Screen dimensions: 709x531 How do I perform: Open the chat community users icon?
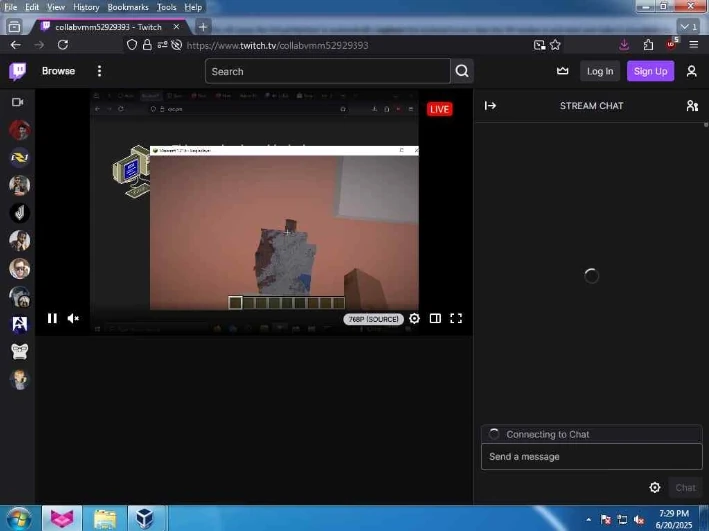pos(692,105)
